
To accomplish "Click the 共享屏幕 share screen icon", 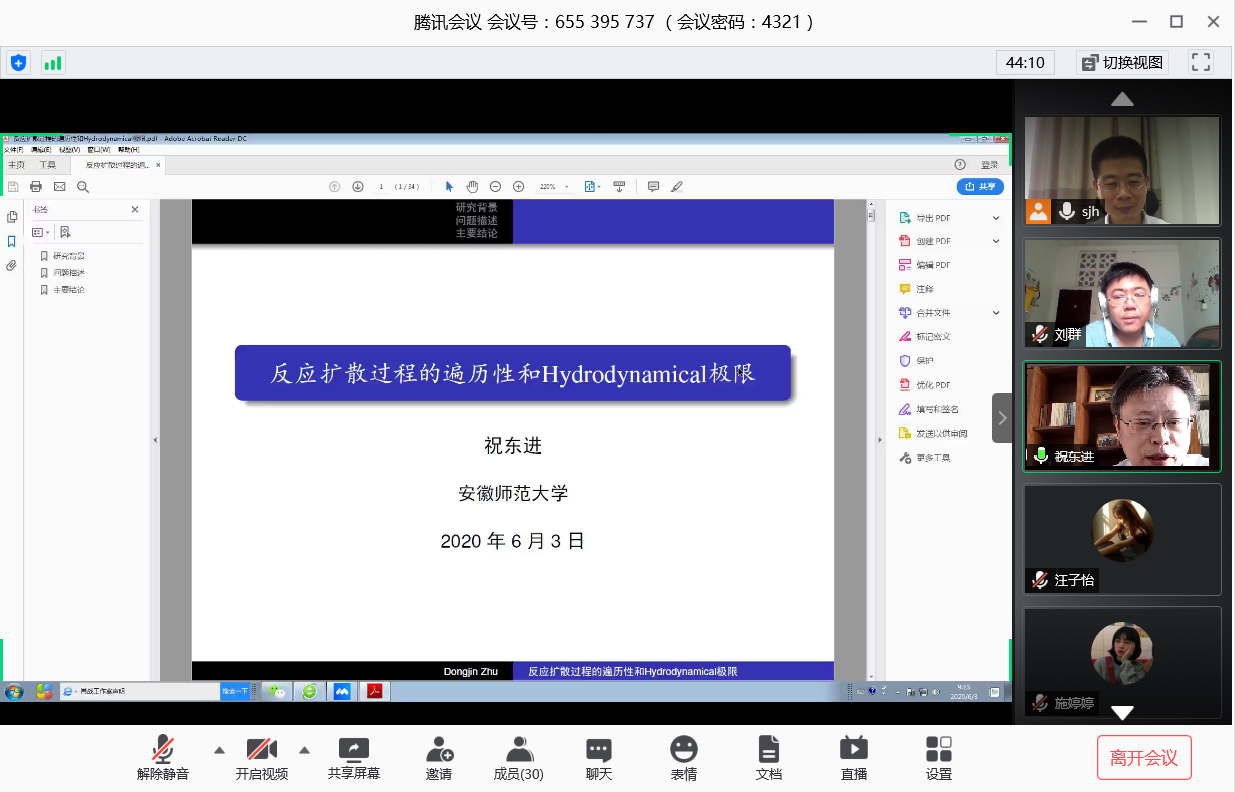I will click(353, 750).
